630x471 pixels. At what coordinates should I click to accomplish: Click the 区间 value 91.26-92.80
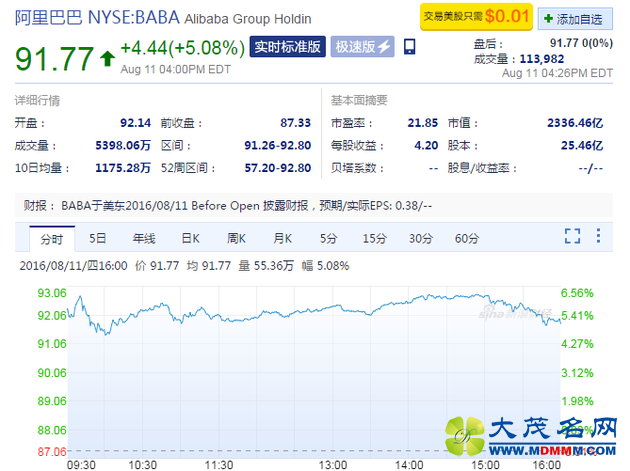(x=278, y=145)
